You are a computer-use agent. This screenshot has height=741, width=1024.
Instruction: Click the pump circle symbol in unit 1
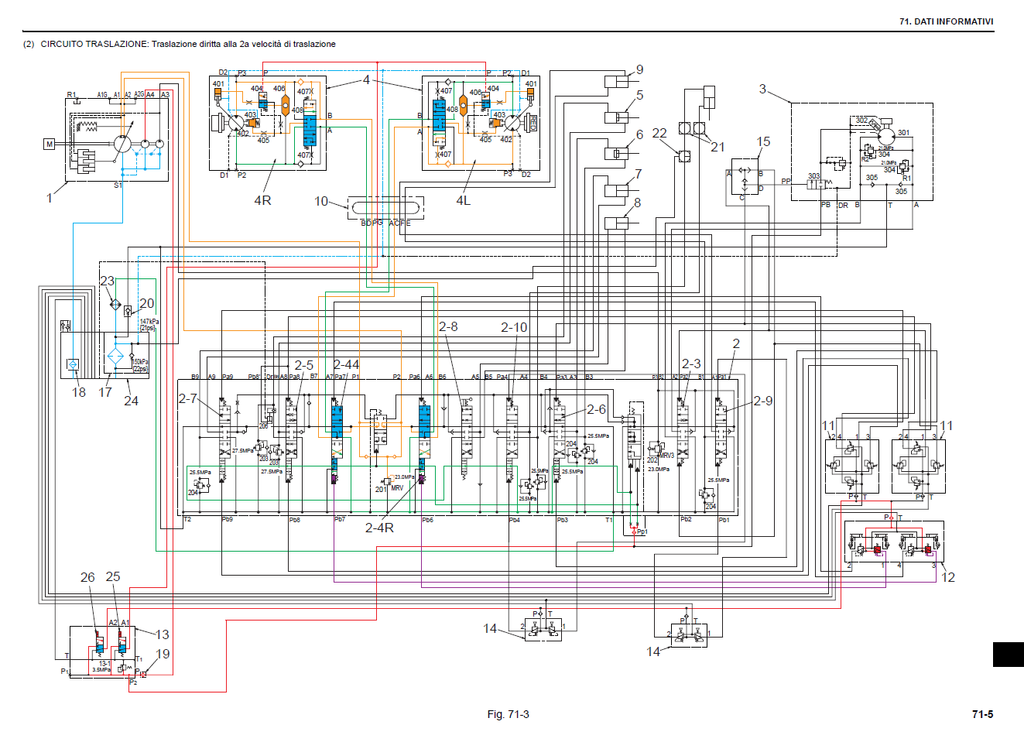[x=121, y=144]
